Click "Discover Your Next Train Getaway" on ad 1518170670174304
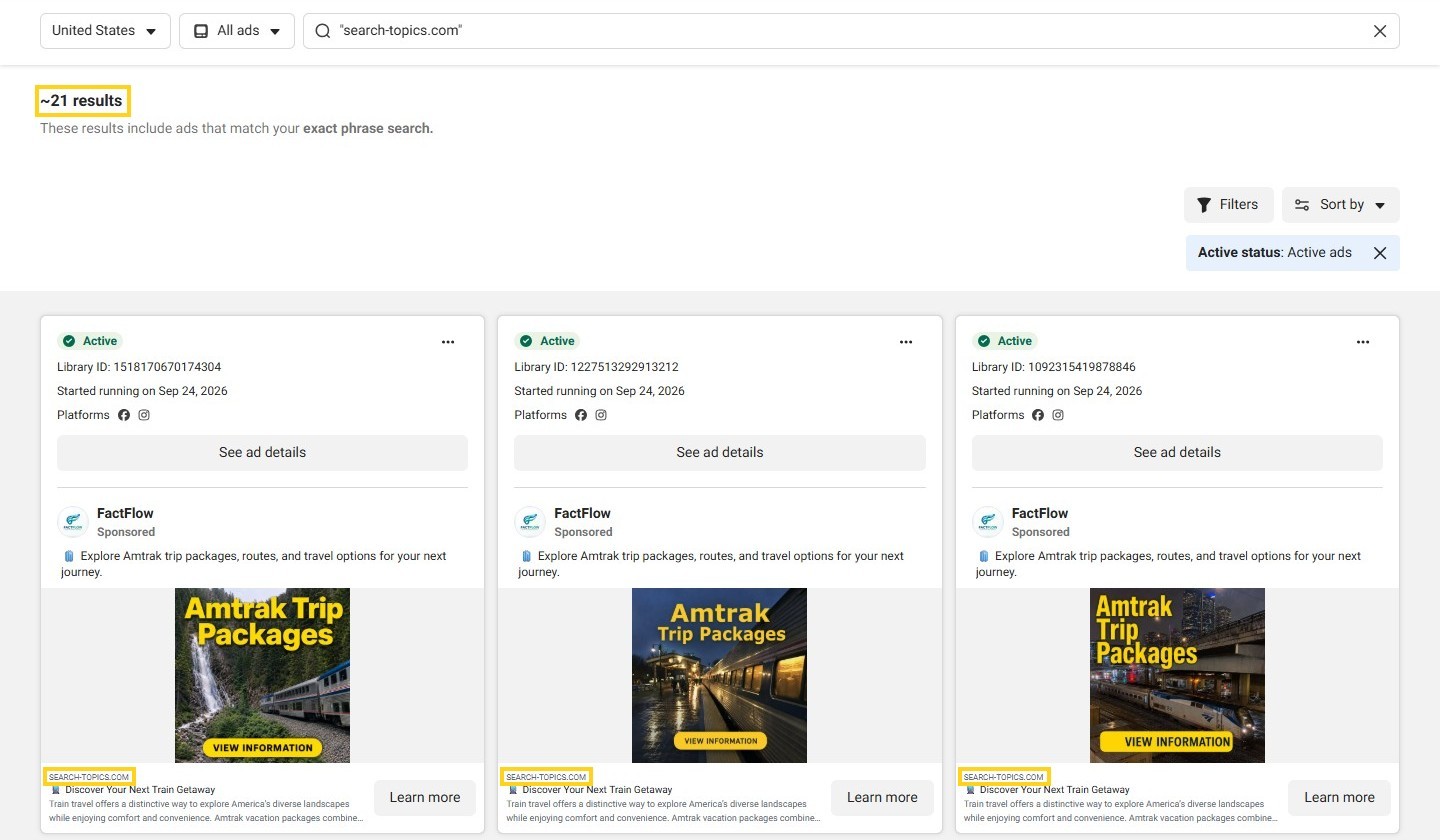The width and height of the screenshot is (1440, 840). (140, 790)
